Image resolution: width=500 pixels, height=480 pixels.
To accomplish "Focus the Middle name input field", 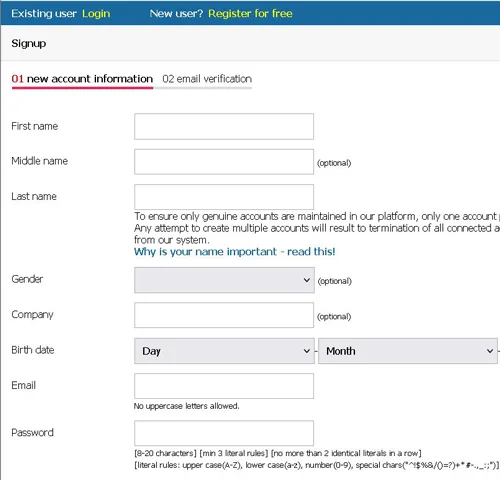I will coord(224,162).
